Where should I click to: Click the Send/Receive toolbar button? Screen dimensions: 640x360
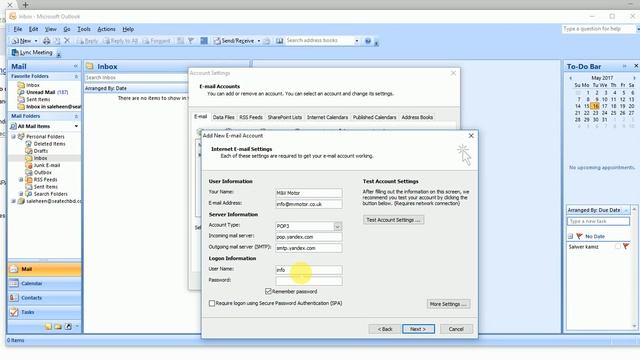(234, 41)
